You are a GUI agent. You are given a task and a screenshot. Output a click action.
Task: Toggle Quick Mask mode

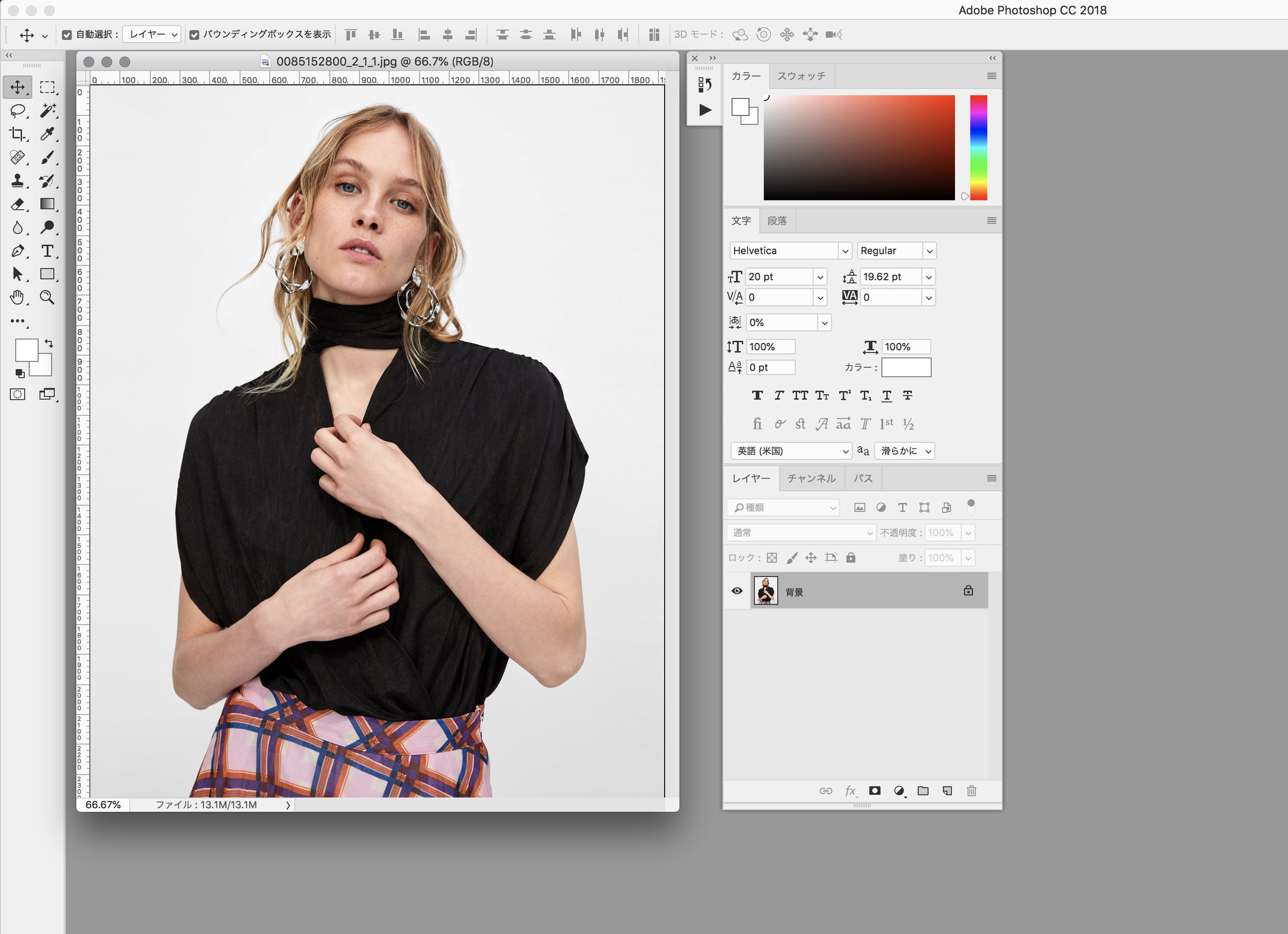(17, 394)
